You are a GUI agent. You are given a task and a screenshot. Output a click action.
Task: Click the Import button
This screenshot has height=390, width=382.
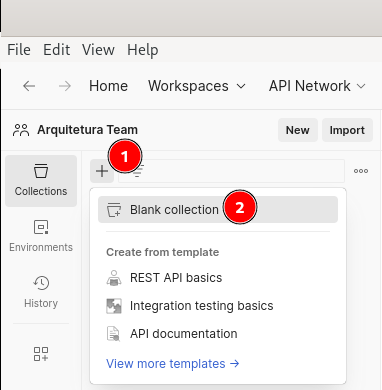347,130
